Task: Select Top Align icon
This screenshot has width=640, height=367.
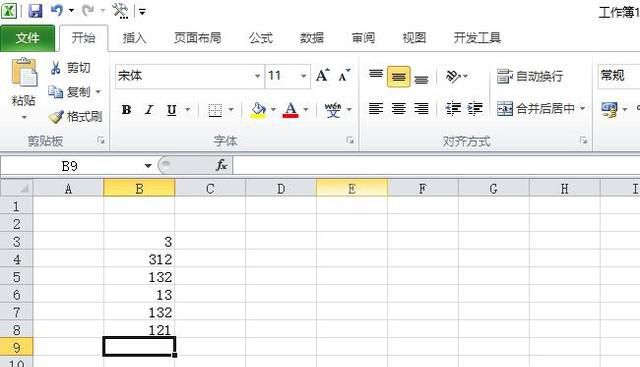Action: pos(376,75)
